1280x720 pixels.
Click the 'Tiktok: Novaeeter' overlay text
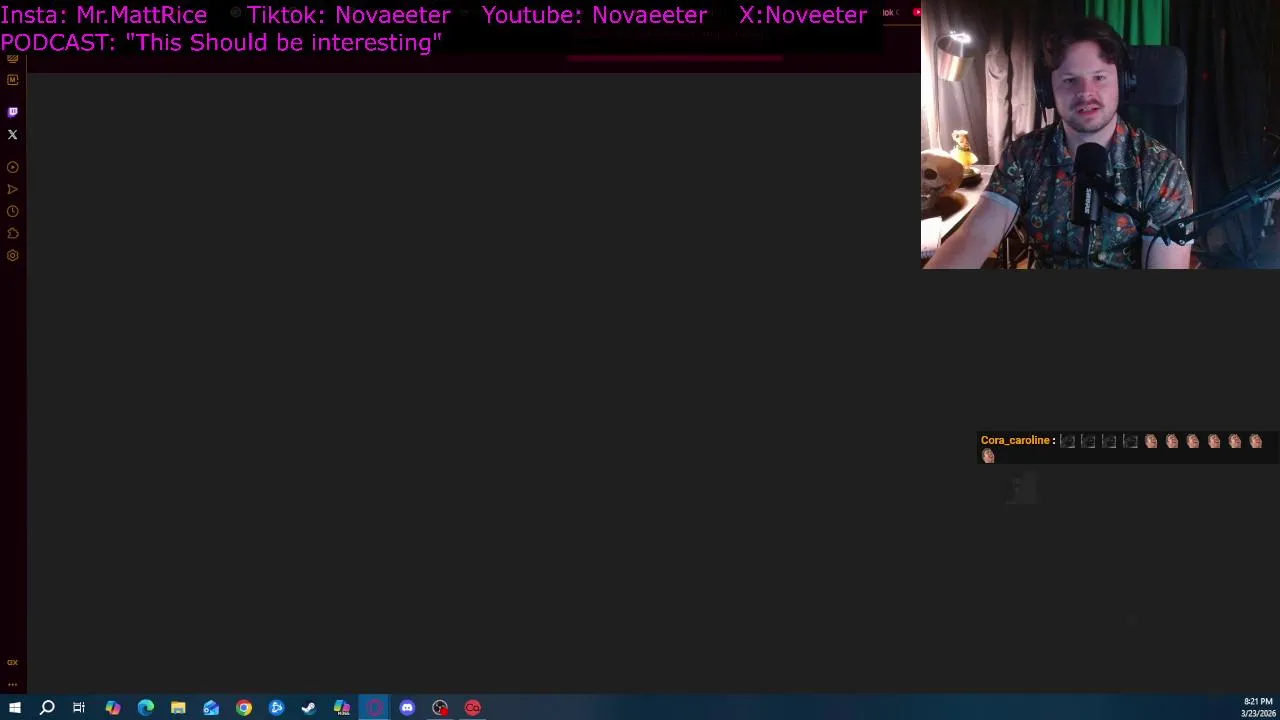(348, 15)
